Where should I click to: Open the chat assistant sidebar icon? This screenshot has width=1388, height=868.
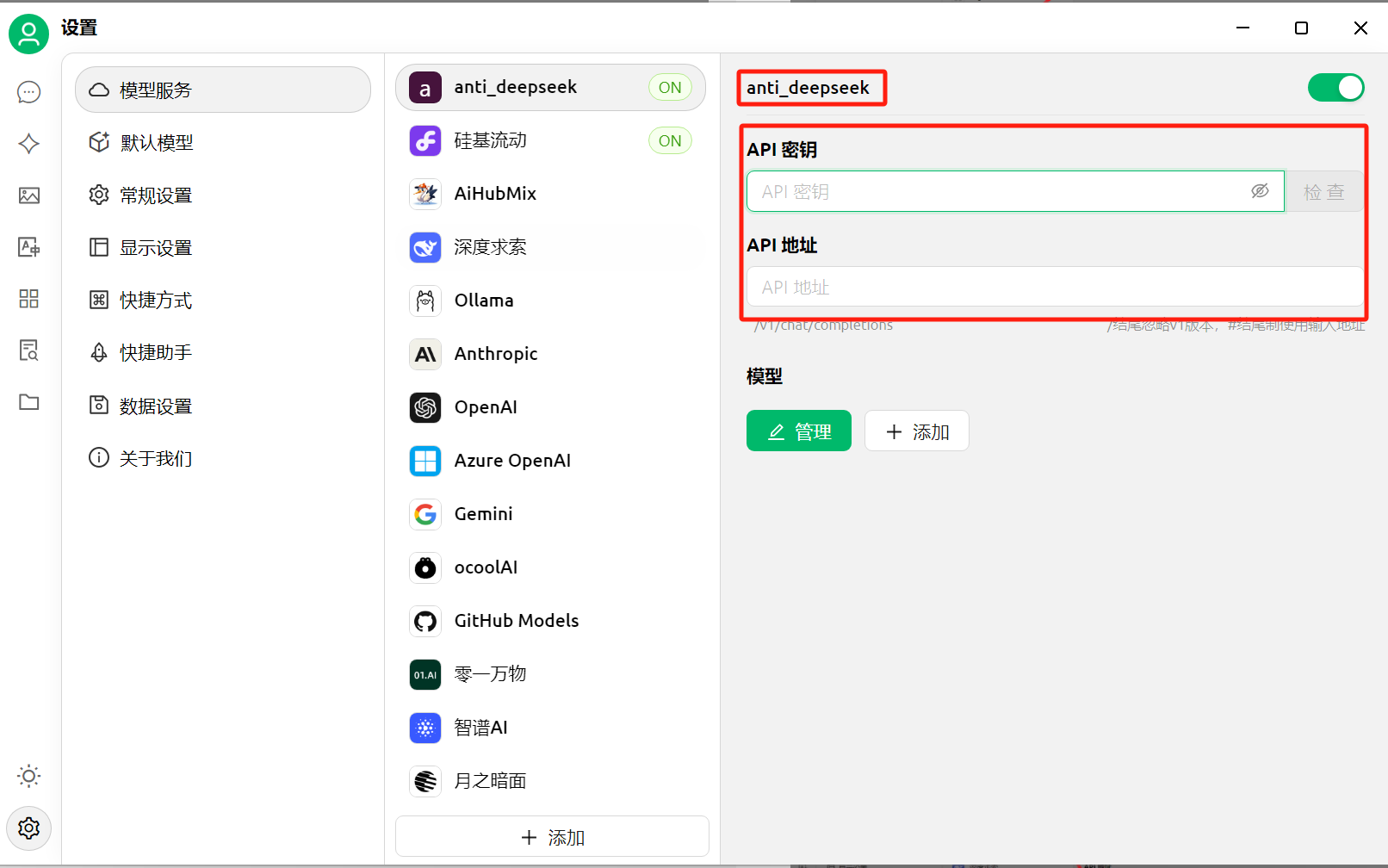pyautogui.click(x=29, y=92)
